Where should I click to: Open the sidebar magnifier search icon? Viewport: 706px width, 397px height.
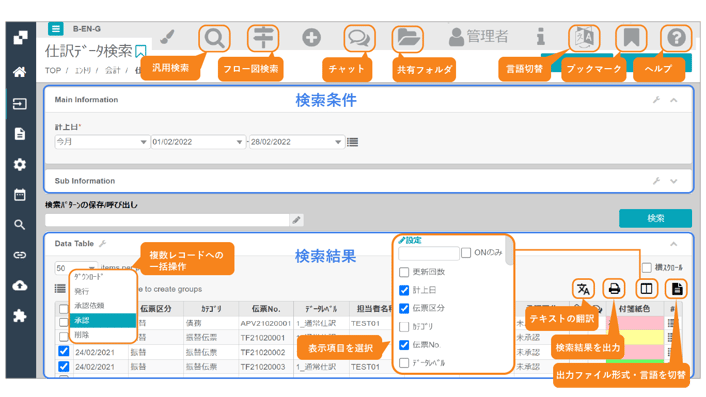point(20,225)
